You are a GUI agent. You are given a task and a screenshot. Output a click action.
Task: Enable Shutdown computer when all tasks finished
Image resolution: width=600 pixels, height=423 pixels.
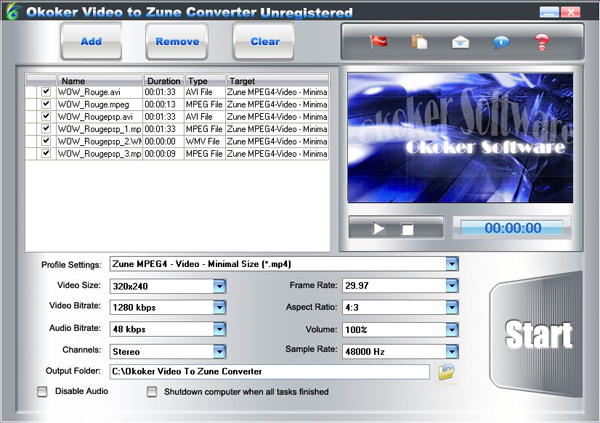tap(152, 392)
